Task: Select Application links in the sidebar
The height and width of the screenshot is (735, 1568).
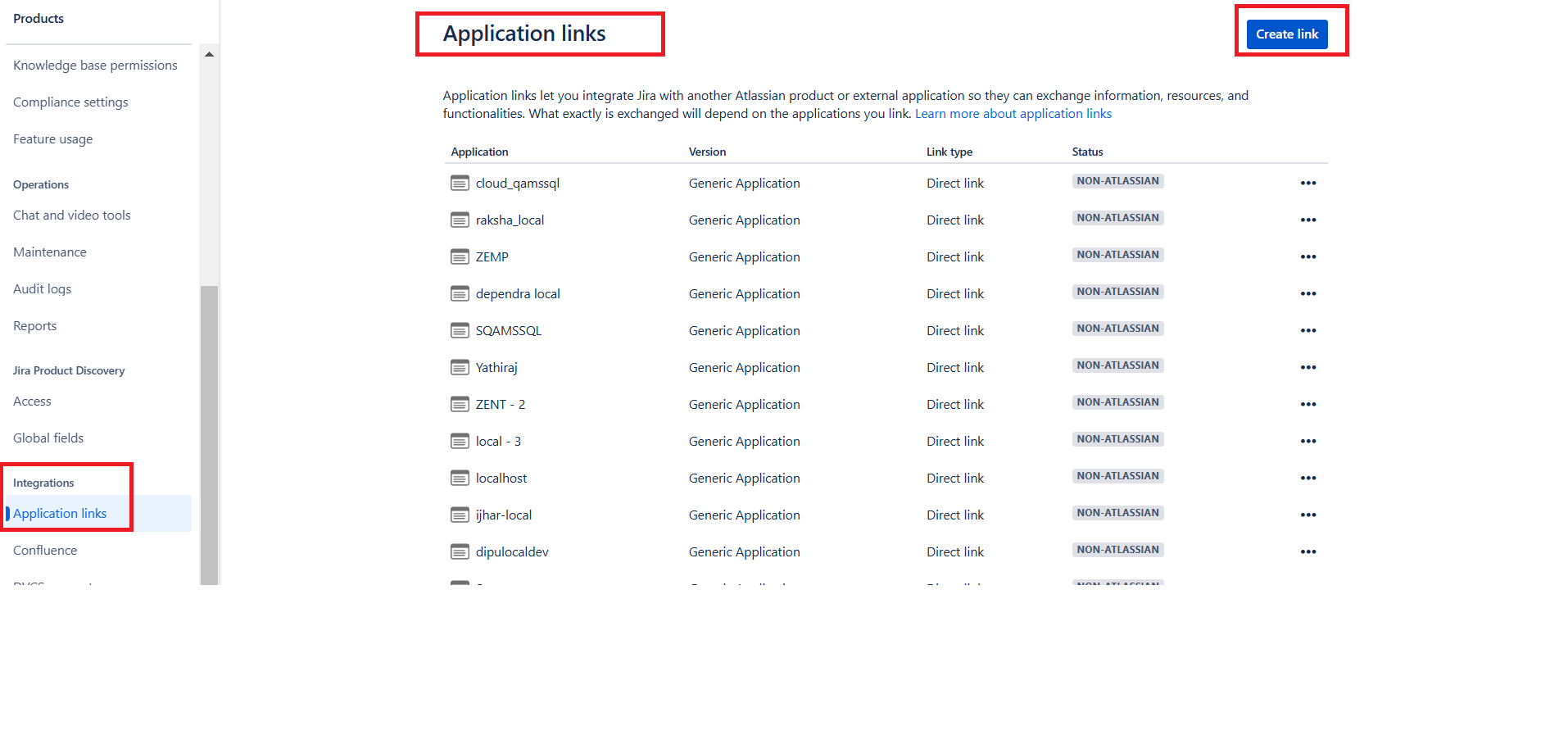Action: [60, 514]
